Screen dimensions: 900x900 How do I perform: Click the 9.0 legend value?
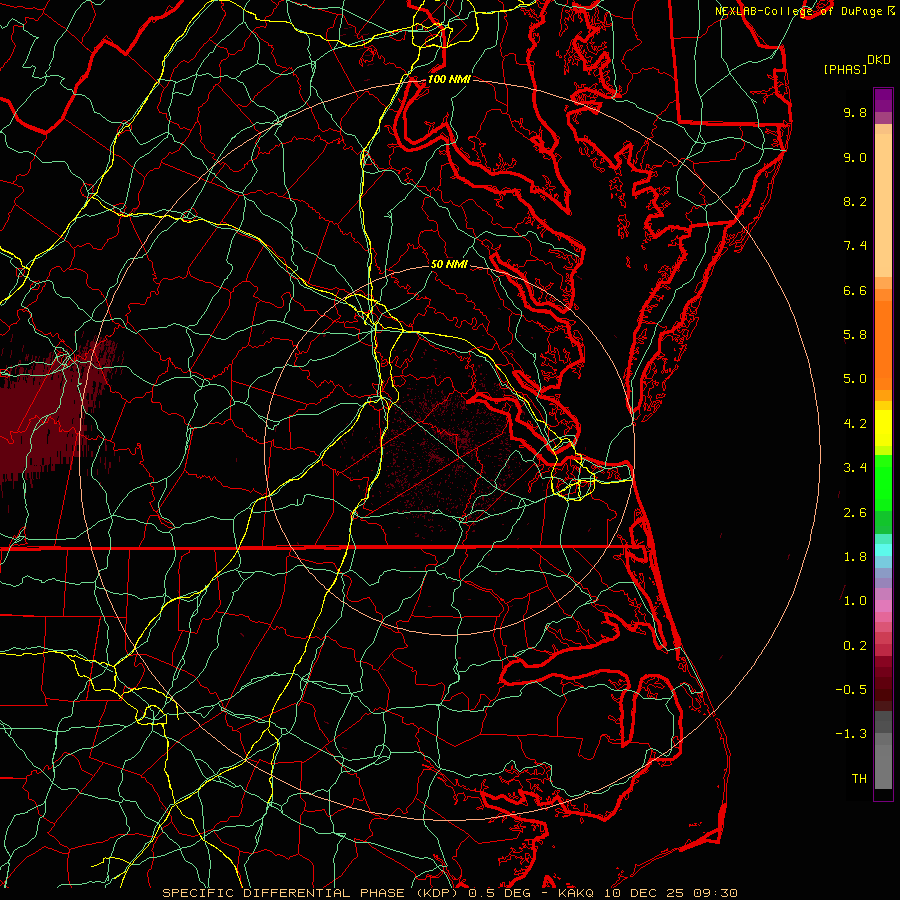coord(855,157)
